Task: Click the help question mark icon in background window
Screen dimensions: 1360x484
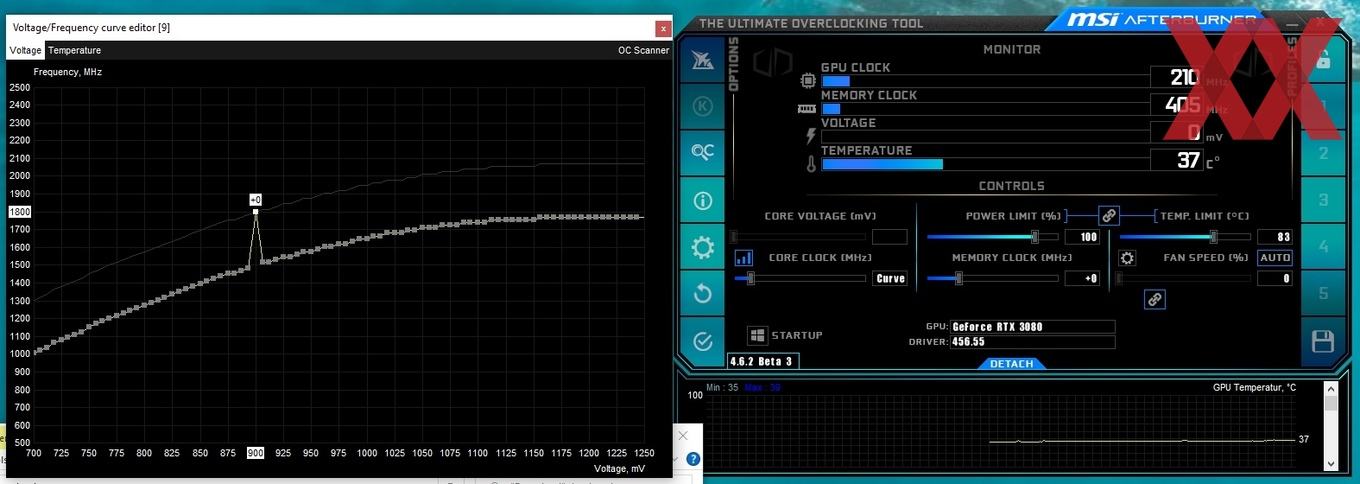Action: coord(693,459)
